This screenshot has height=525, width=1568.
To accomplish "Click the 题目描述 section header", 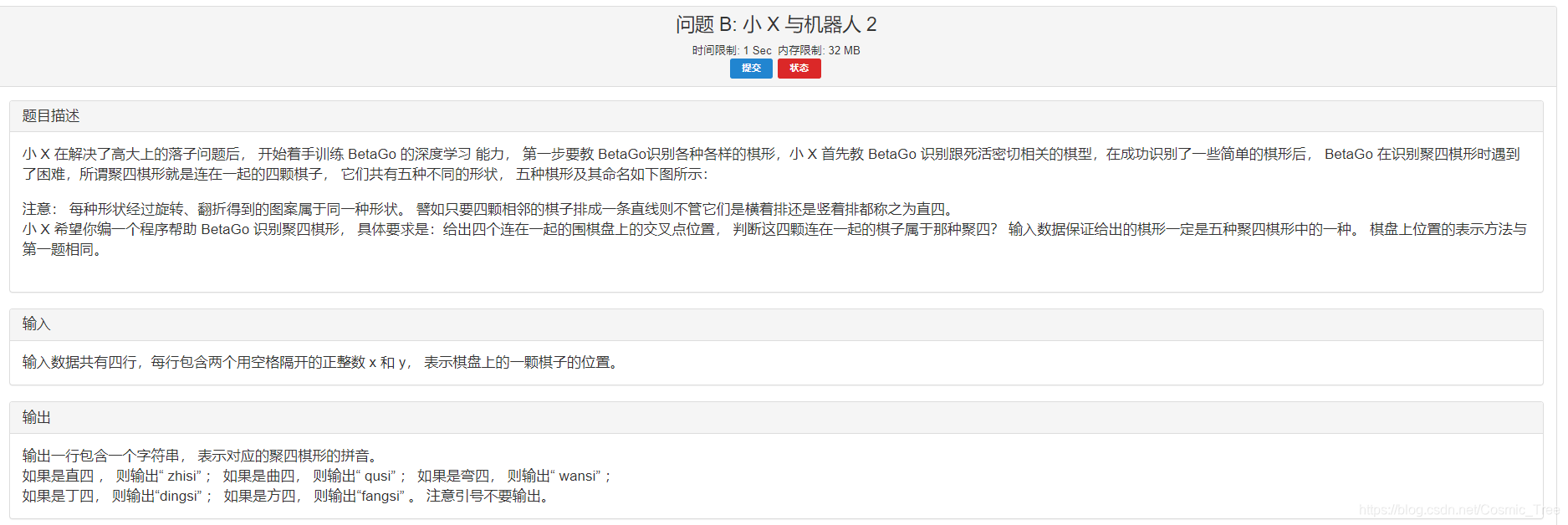I will [x=776, y=116].
